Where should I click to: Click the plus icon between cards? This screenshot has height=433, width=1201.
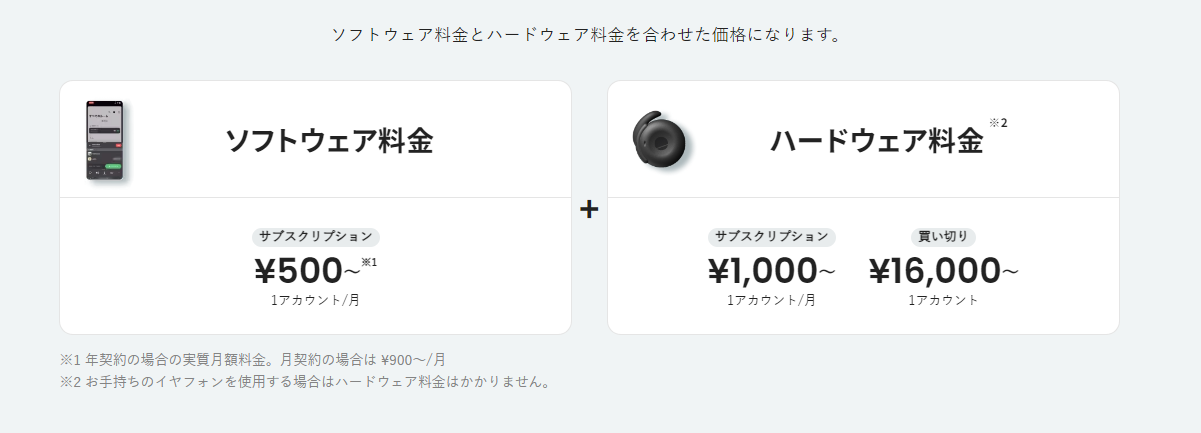point(589,210)
